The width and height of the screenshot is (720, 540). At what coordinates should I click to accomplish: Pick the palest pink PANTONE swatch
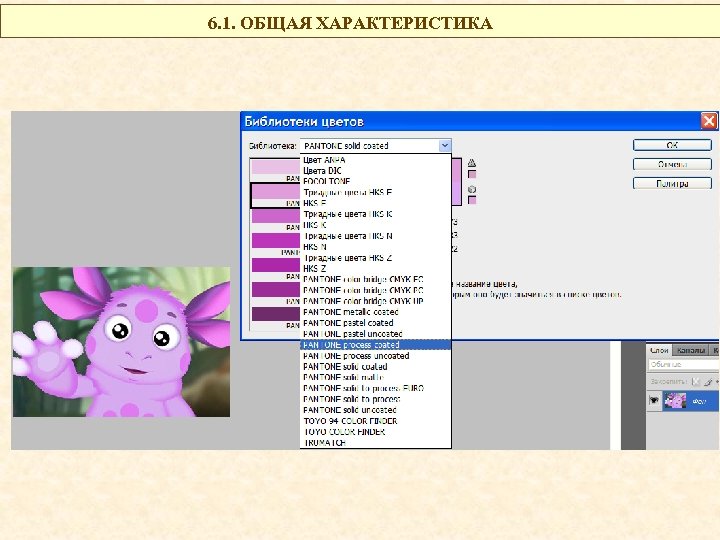(276, 167)
